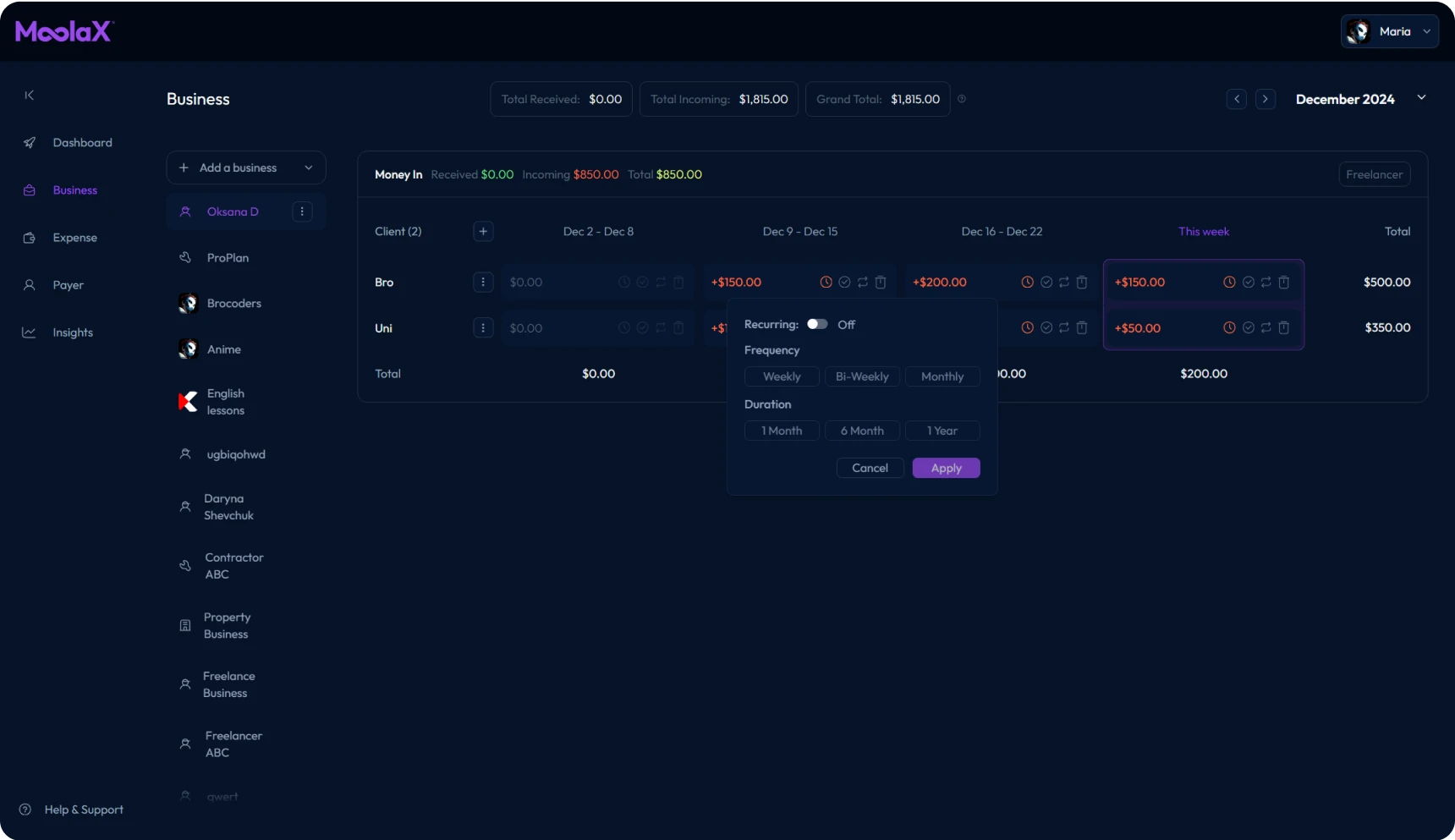Select Monthly frequency option

[x=942, y=376]
